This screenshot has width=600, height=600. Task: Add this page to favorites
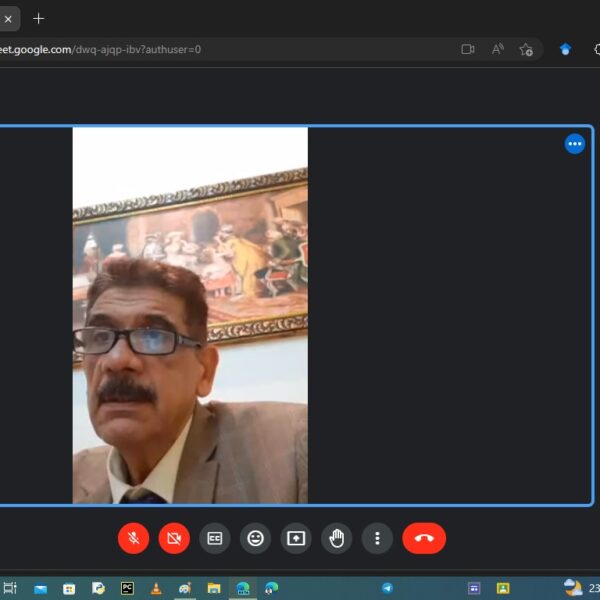(526, 49)
